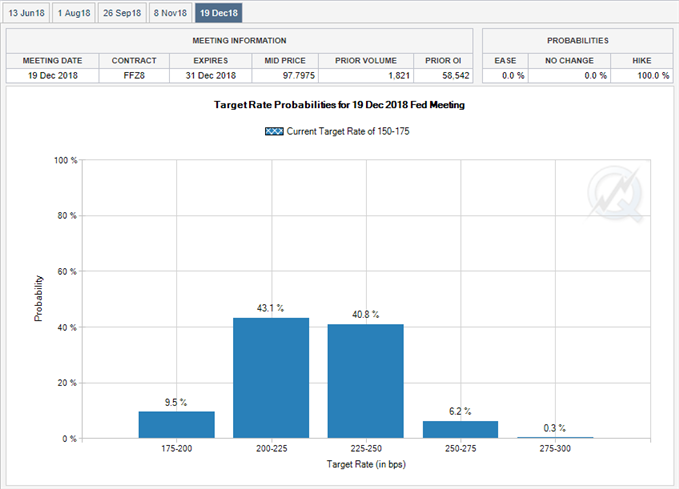Click the MEETING DATE column header

pos(52,61)
